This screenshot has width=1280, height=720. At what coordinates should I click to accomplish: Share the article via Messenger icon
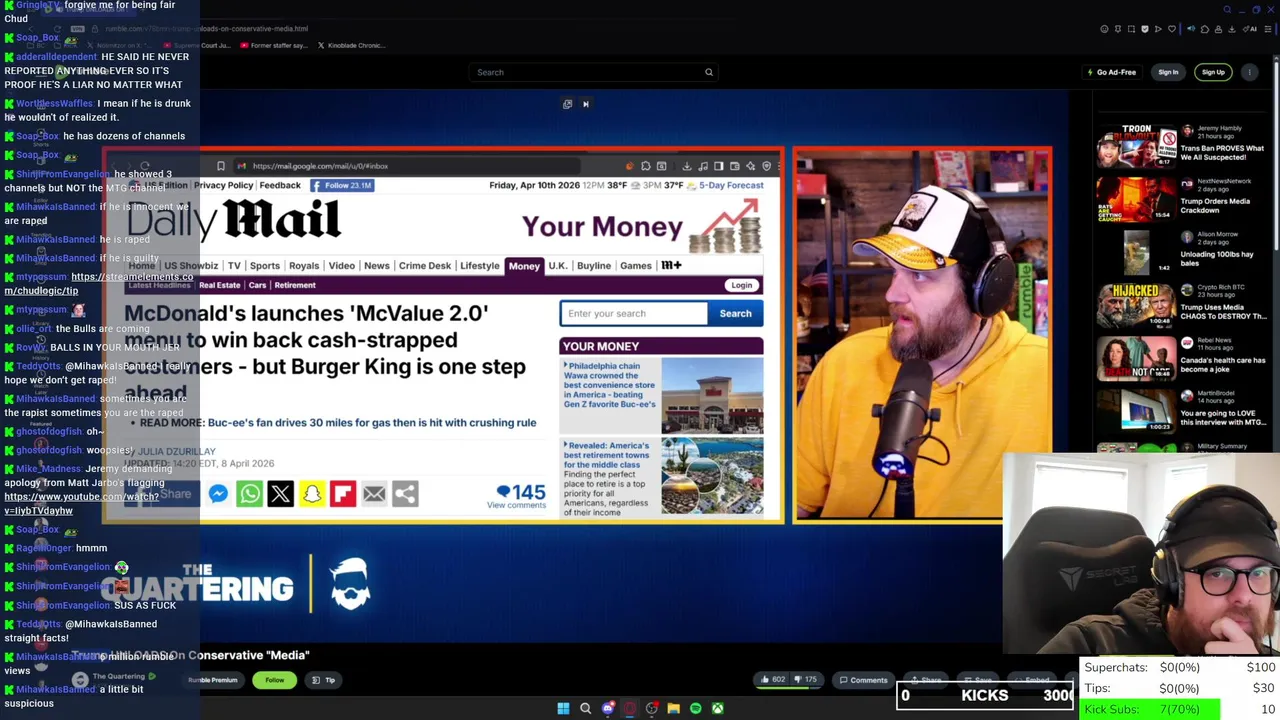[x=218, y=493]
